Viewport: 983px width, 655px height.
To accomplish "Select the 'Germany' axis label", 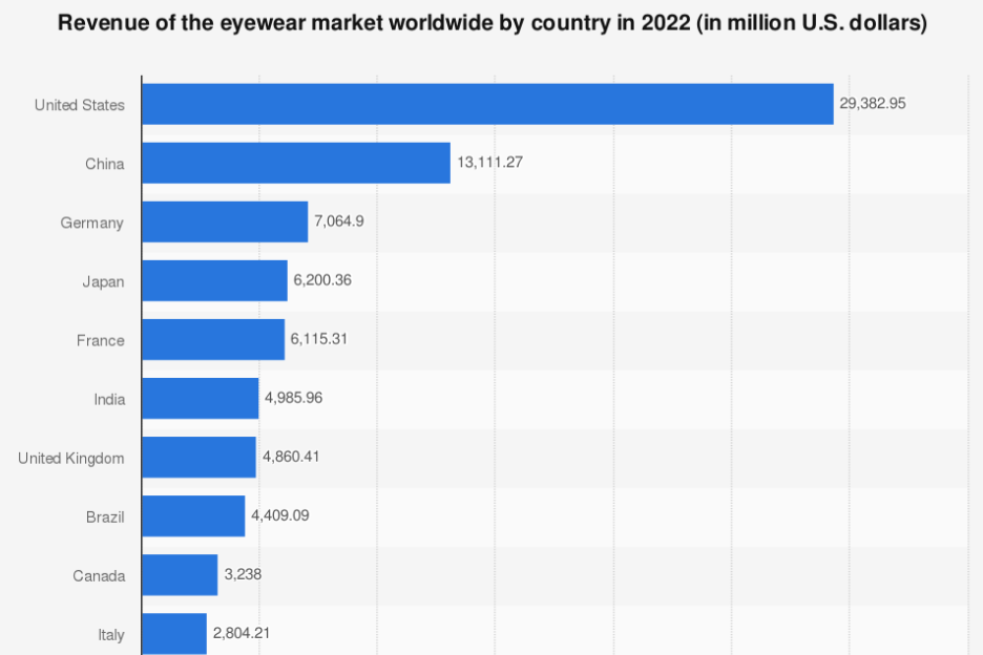I will pos(92,223).
